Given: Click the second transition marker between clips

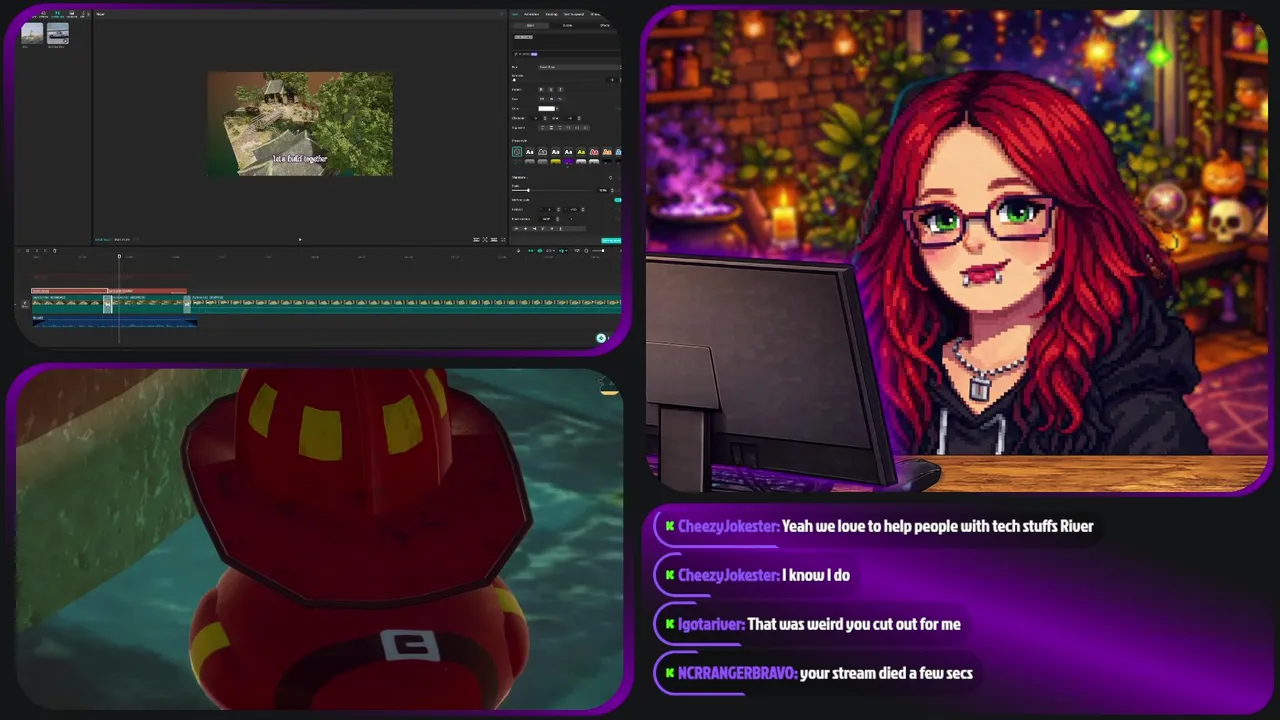Looking at the screenshot, I should pos(187,304).
